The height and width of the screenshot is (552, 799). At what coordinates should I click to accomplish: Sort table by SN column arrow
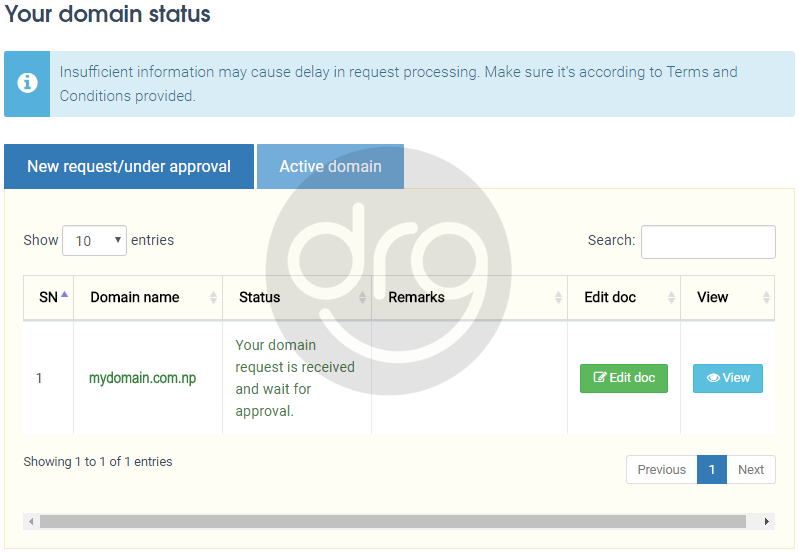point(65,297)
